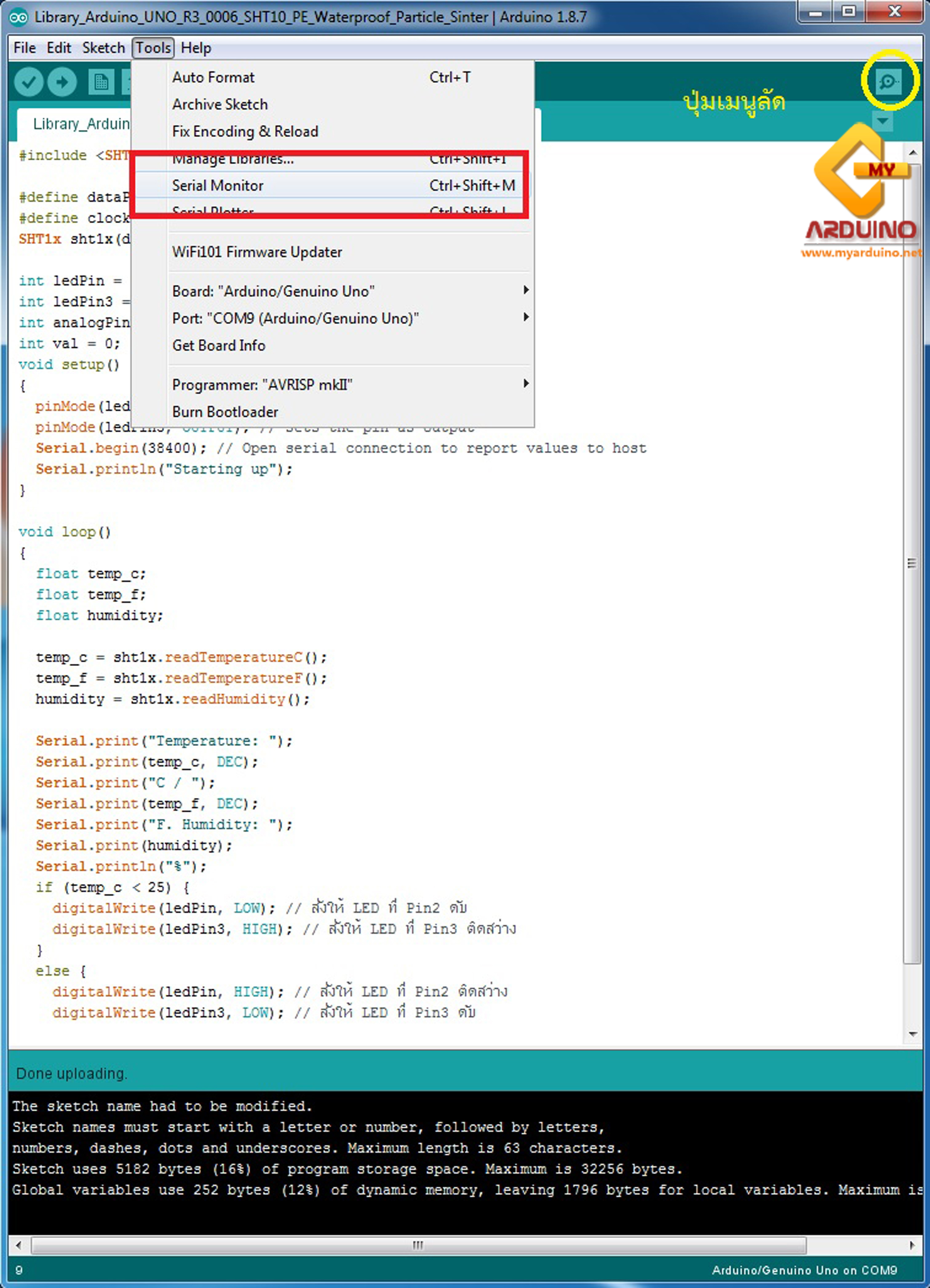Choose Manage Libraries from the menu
Screen dimensions: 930x1288
(x=232, y=159)
